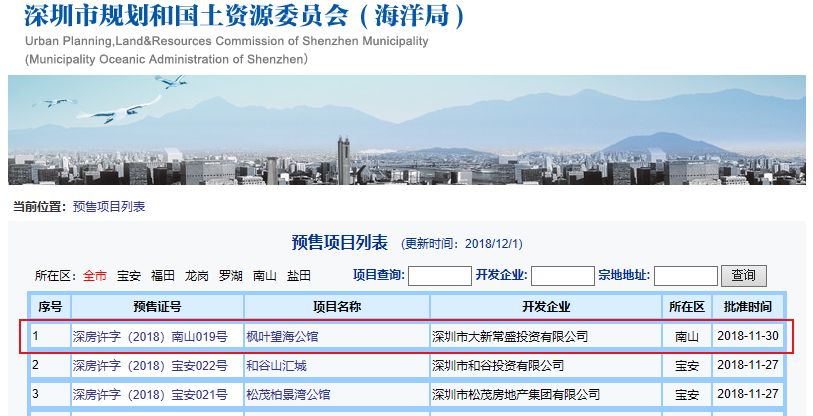Focus the 宗地地址 input field
The height and width of the screenshot is (416, 813).
(x=685, y=276)
